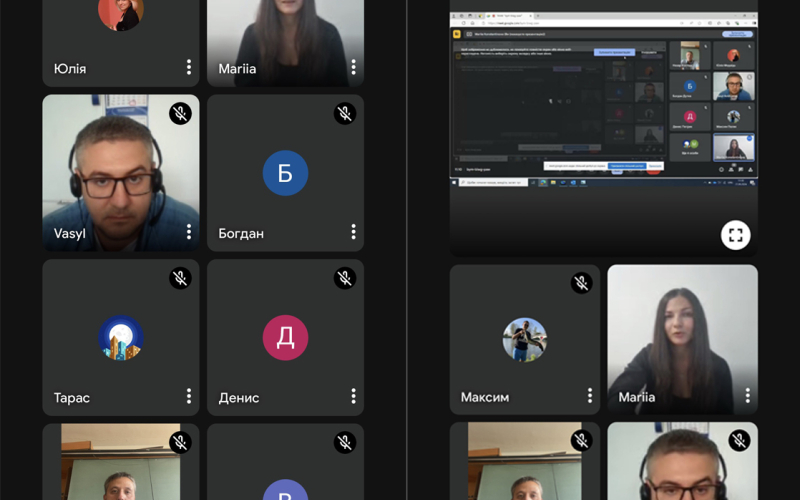The height and width of the screenshot is (500, 800).
Task: Click the name label Юлія
Action: pos(70,68)
